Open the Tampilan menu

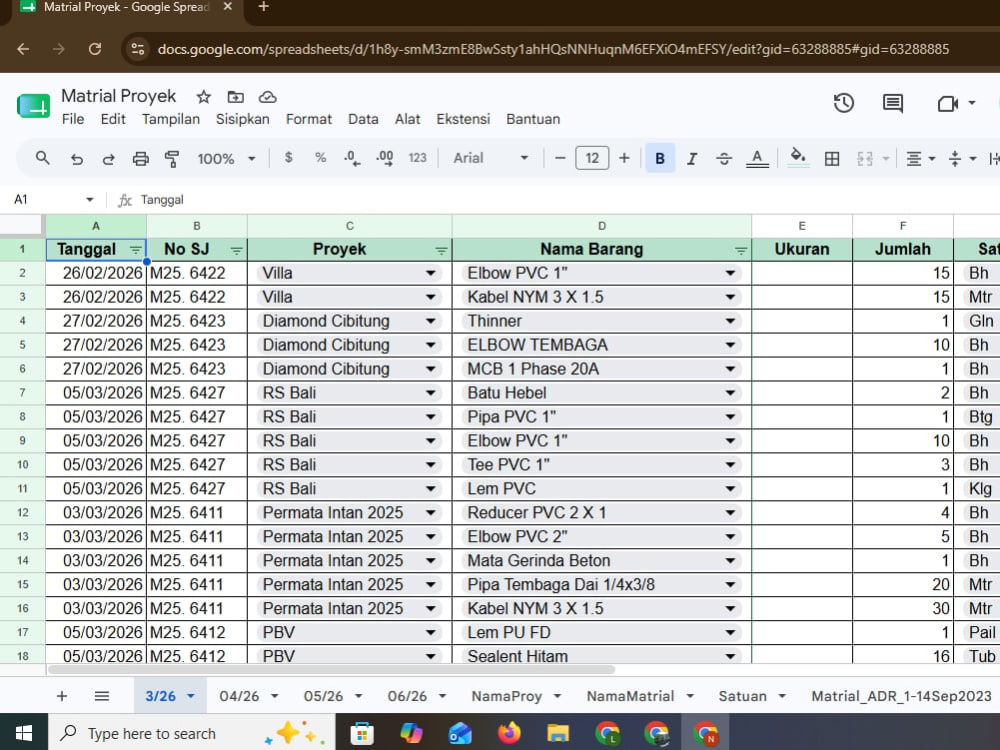tap(171, 119)
